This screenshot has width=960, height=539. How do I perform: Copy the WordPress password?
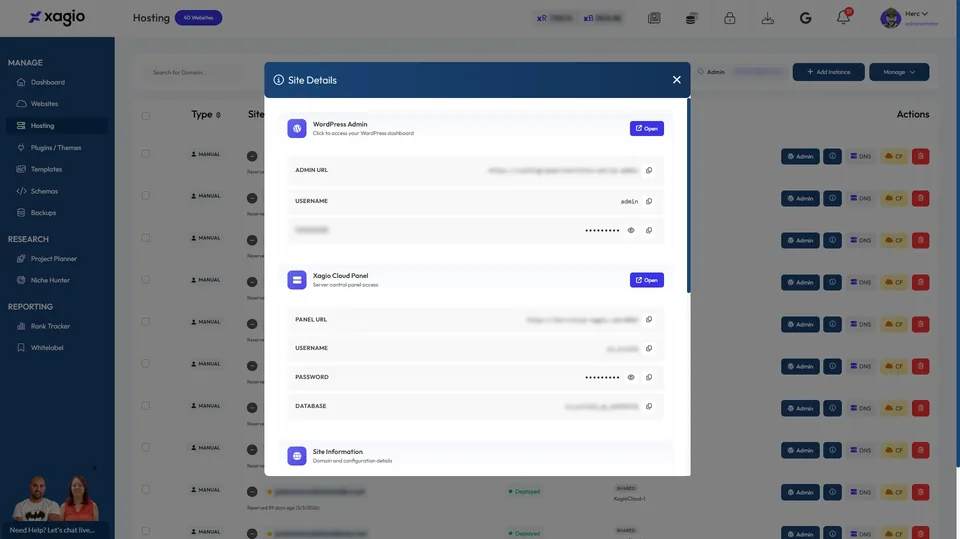point(649,230)
